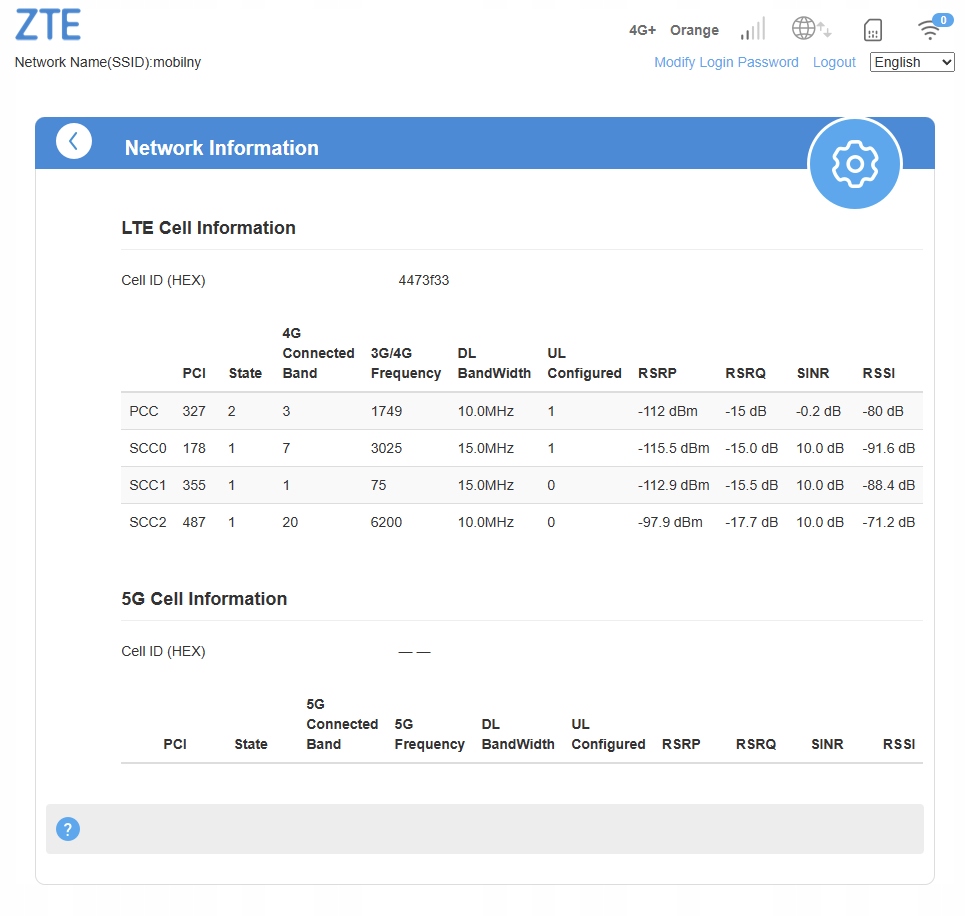Click RSRQ value -15.5 dB
Screen dimensions: 966x916
pyautogui.click(x=752, y=485)
